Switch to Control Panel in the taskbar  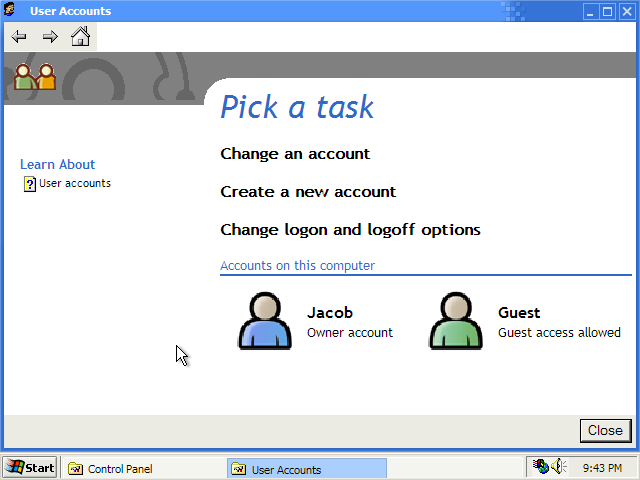[x=142, y=469]
